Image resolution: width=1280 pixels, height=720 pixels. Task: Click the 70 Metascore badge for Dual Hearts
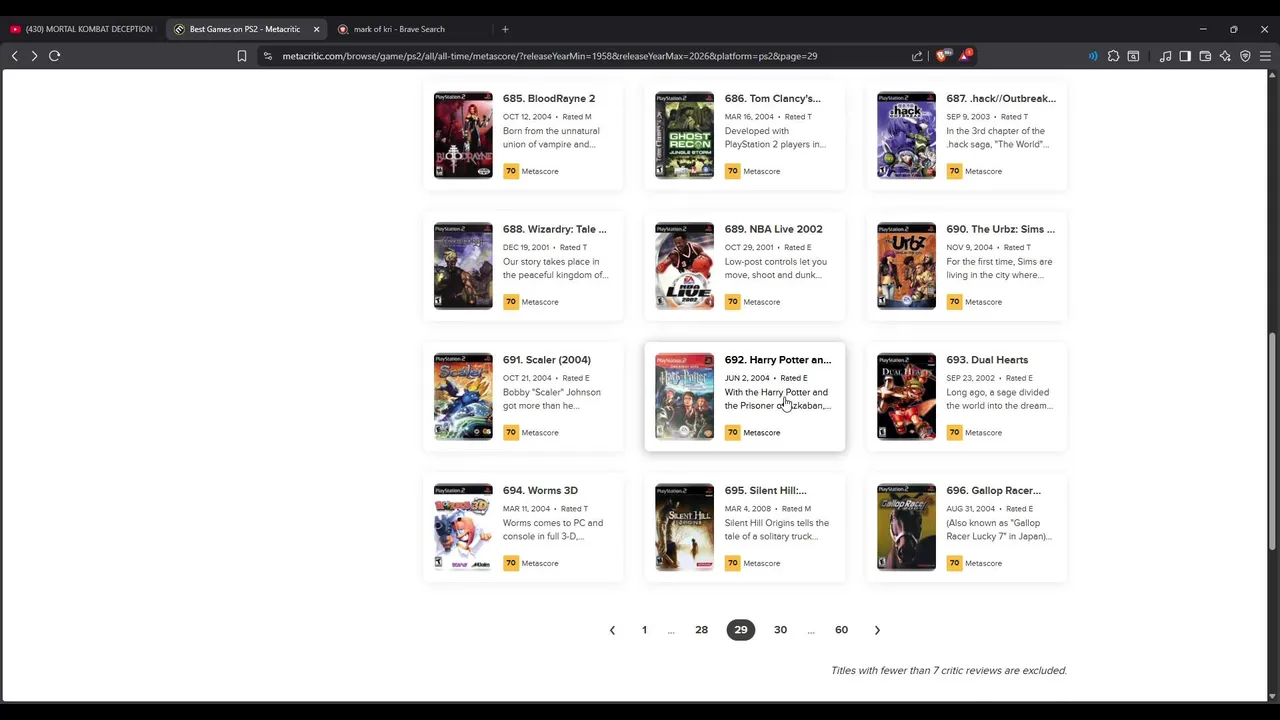tap(954, 433)
